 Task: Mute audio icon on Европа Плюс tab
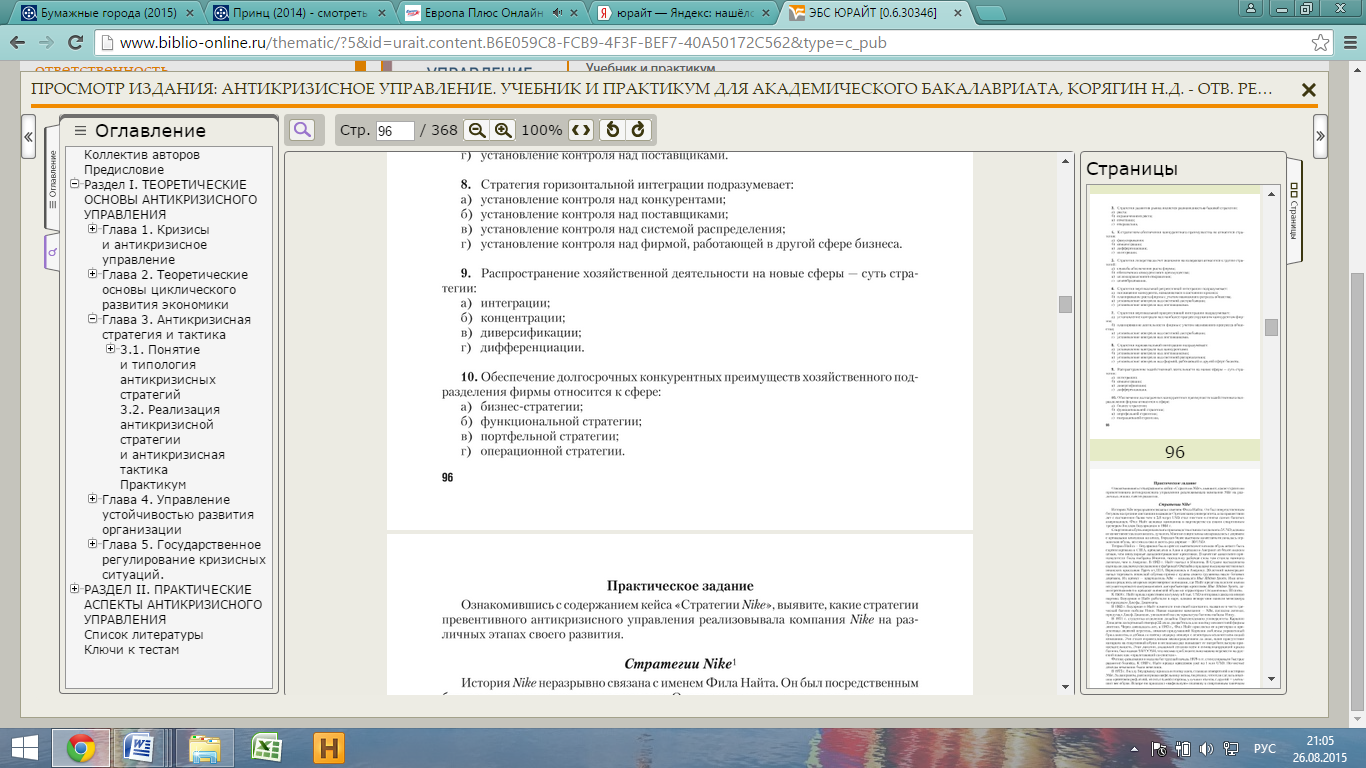click(555, 14)
